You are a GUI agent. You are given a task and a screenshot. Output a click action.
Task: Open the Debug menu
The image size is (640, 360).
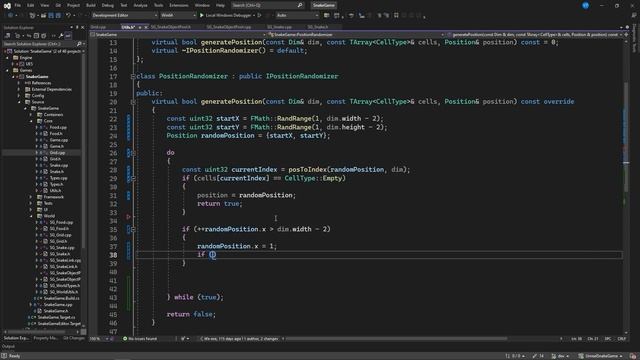(108, 5)
